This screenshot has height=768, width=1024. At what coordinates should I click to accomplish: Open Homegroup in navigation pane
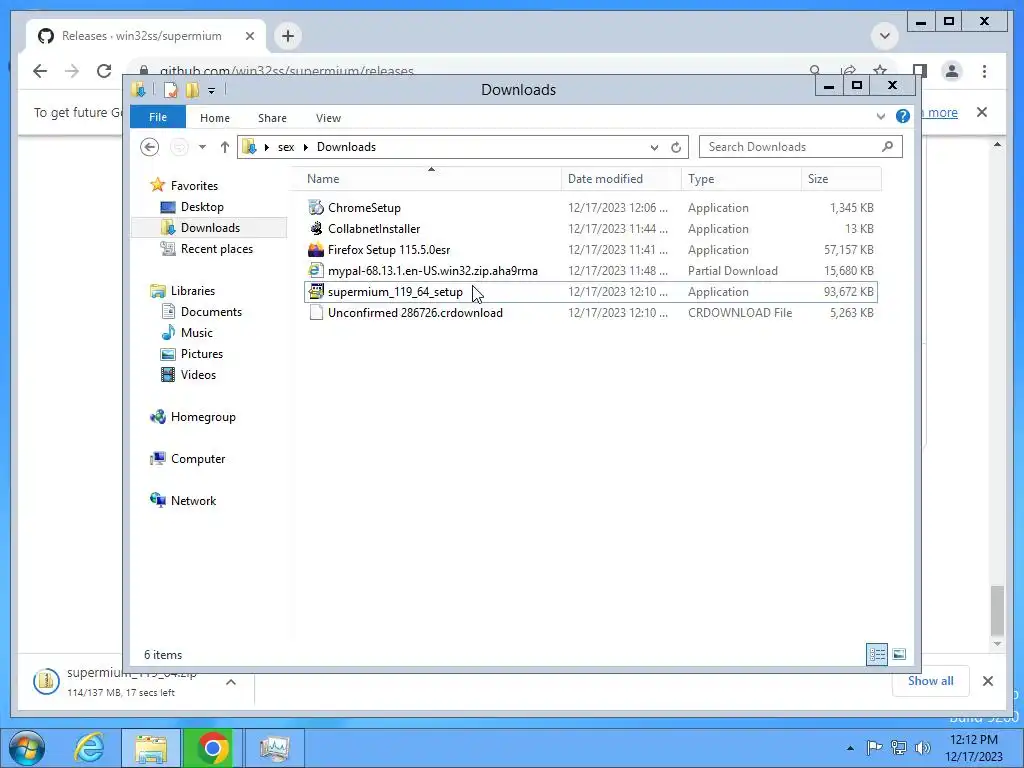pyautogui.click(x=202, y=417)
